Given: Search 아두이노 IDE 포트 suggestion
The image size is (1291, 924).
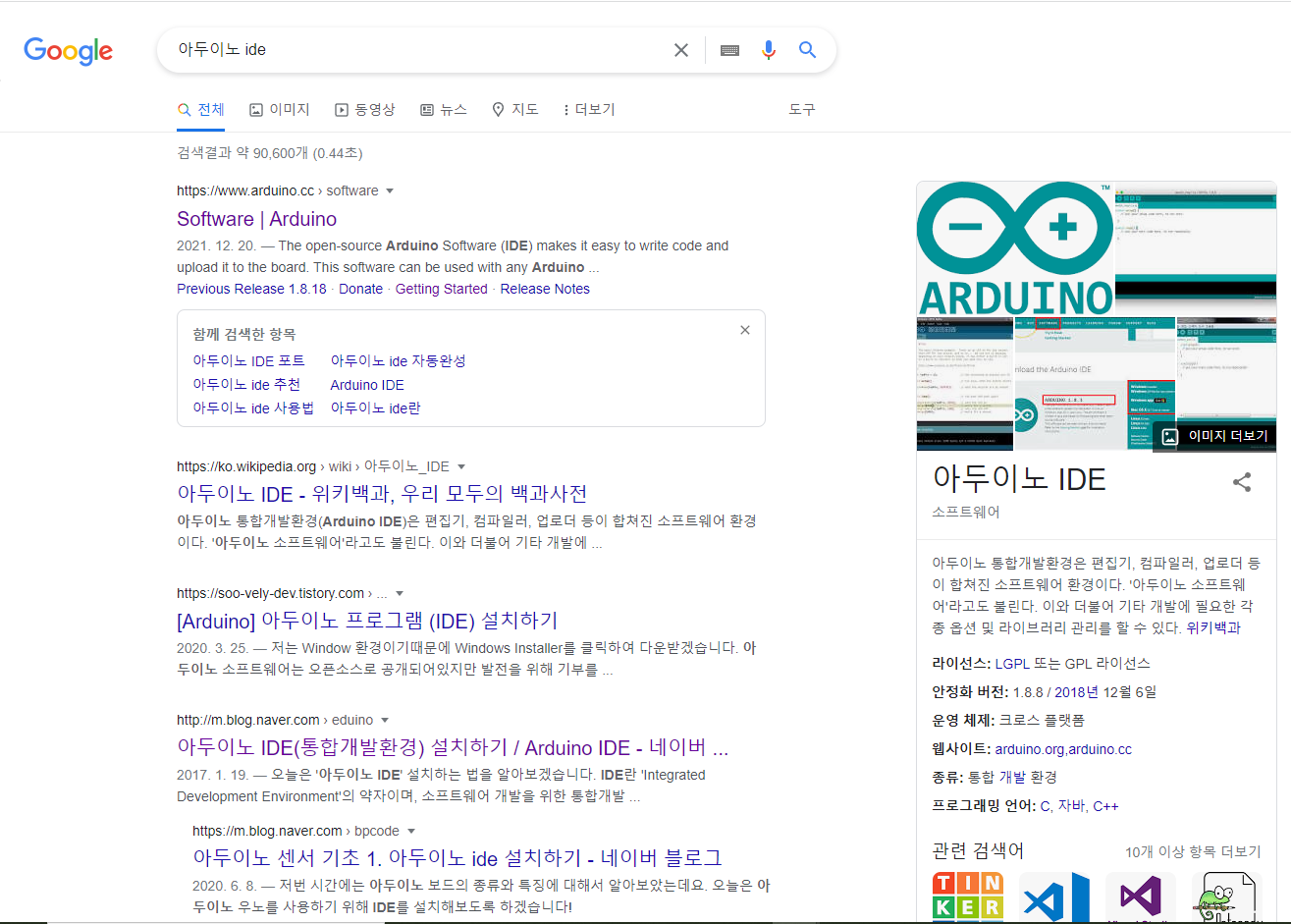Looking at the screenshot, I should pyautogui.click(x=249, y=361).
